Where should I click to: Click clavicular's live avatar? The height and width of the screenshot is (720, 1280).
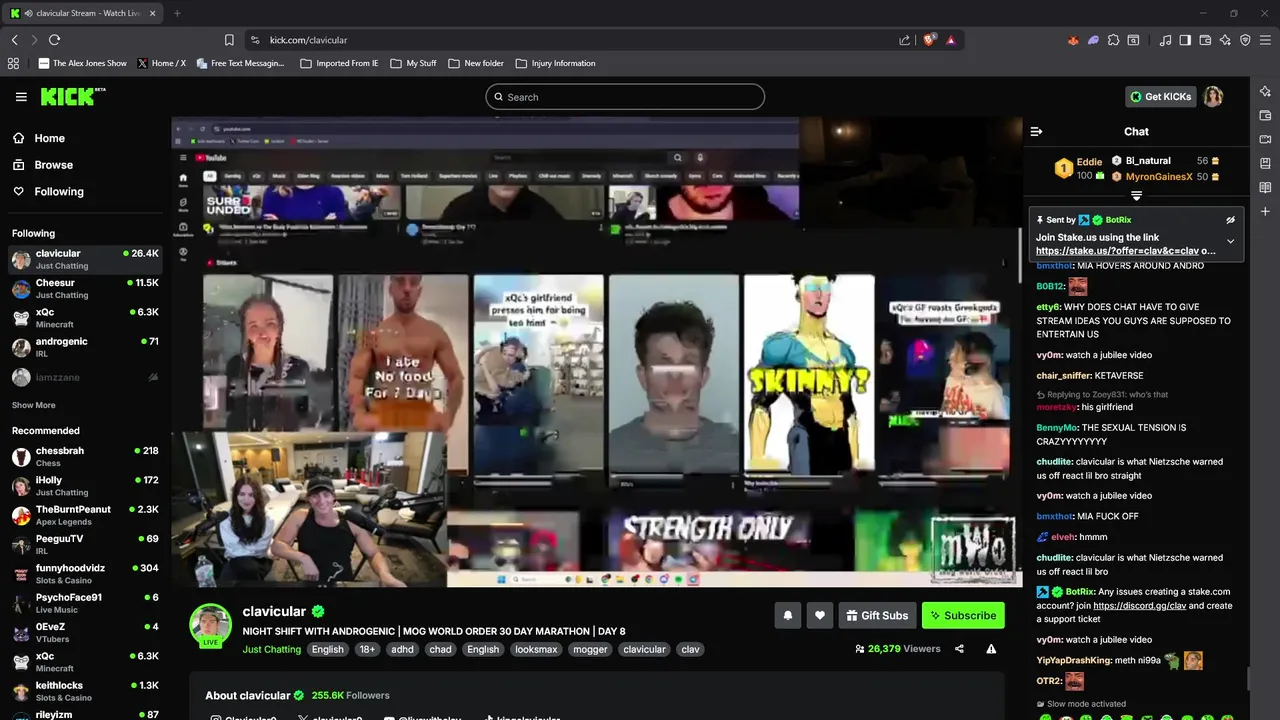click(211, 626)
